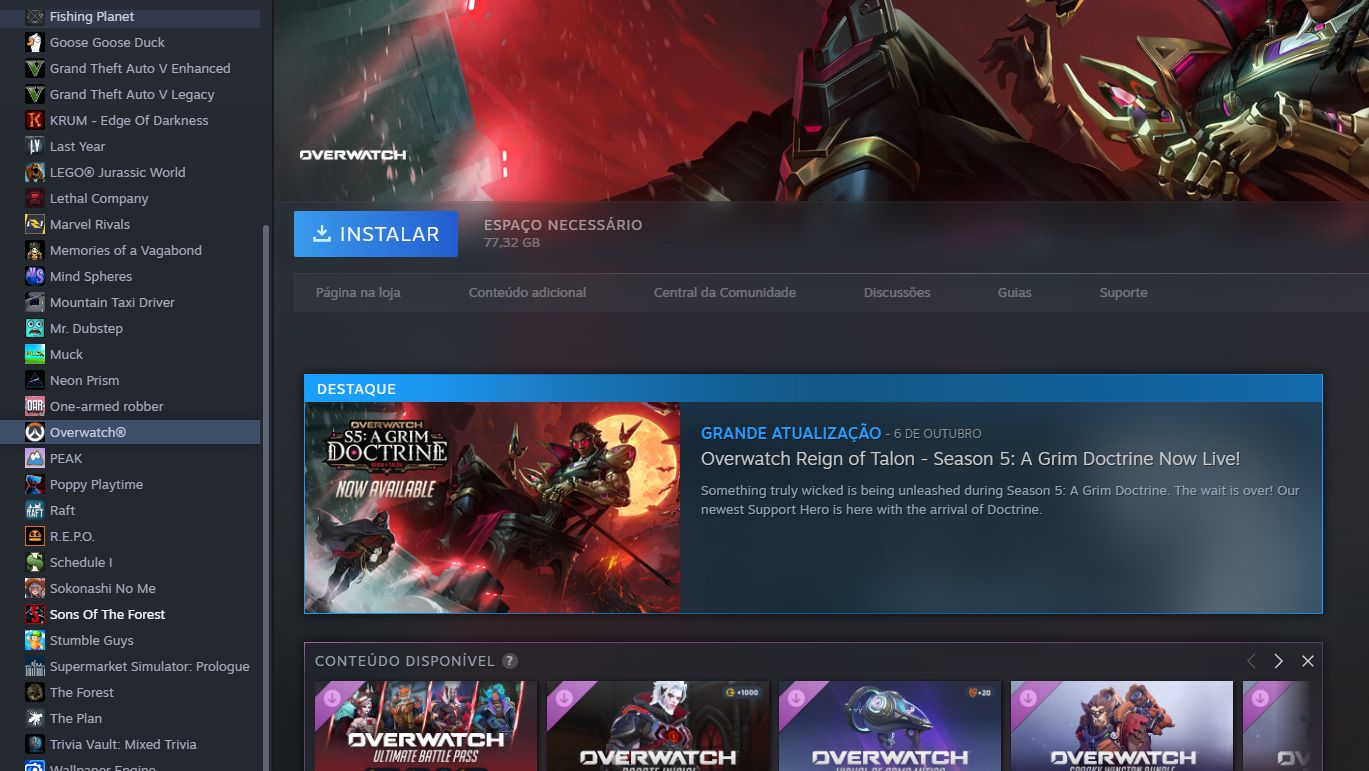Click the KRUM - Edge Of Darkness icon

tap(35, 120)
